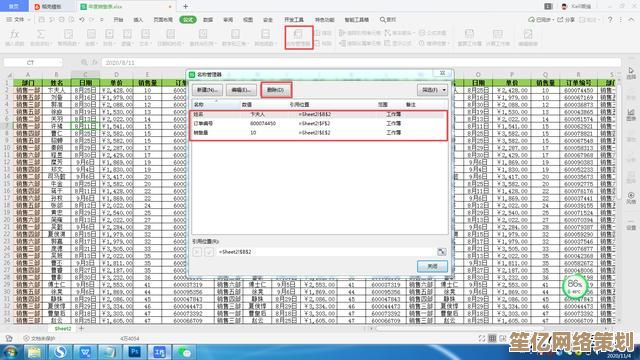
Task: Click the Recalculate Workbook icon
Action: tap(469, 34)
